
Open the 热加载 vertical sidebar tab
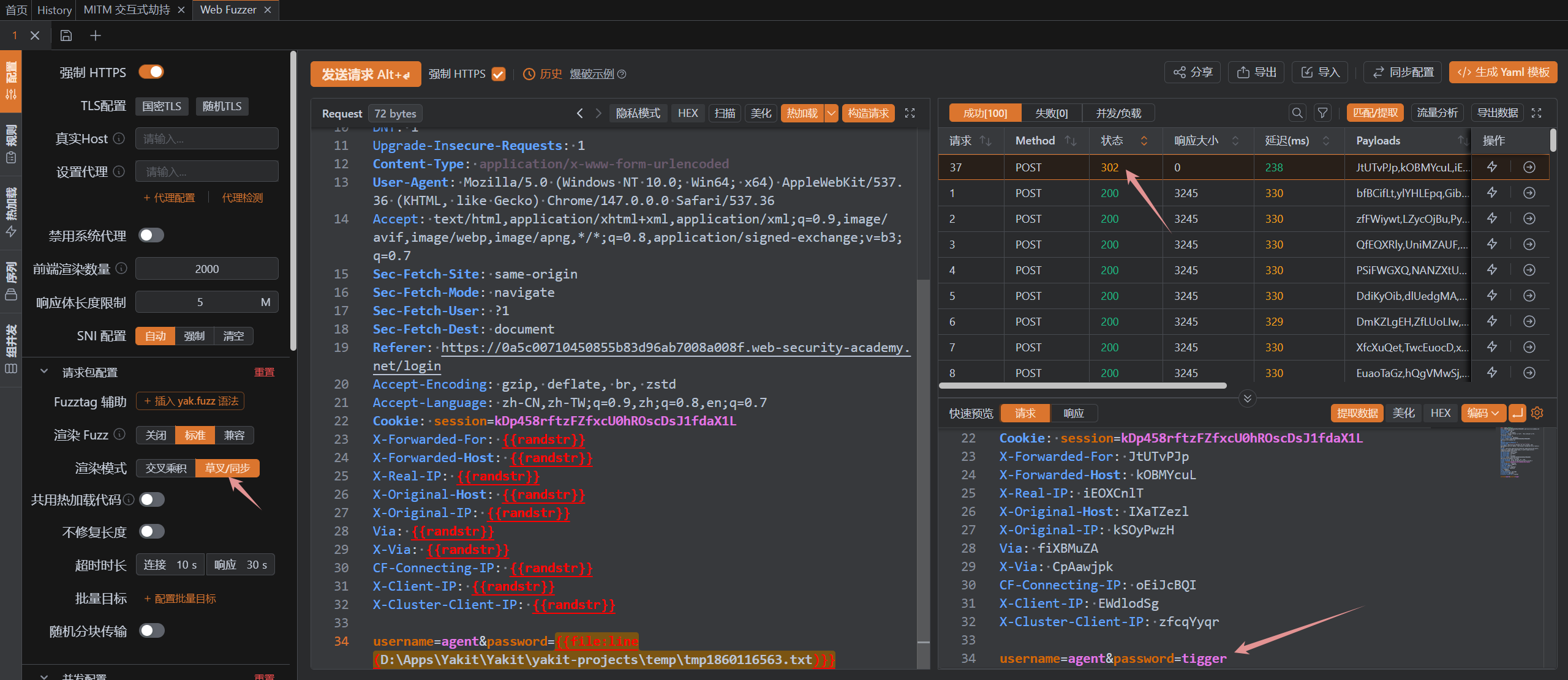[x=11, y=211]
